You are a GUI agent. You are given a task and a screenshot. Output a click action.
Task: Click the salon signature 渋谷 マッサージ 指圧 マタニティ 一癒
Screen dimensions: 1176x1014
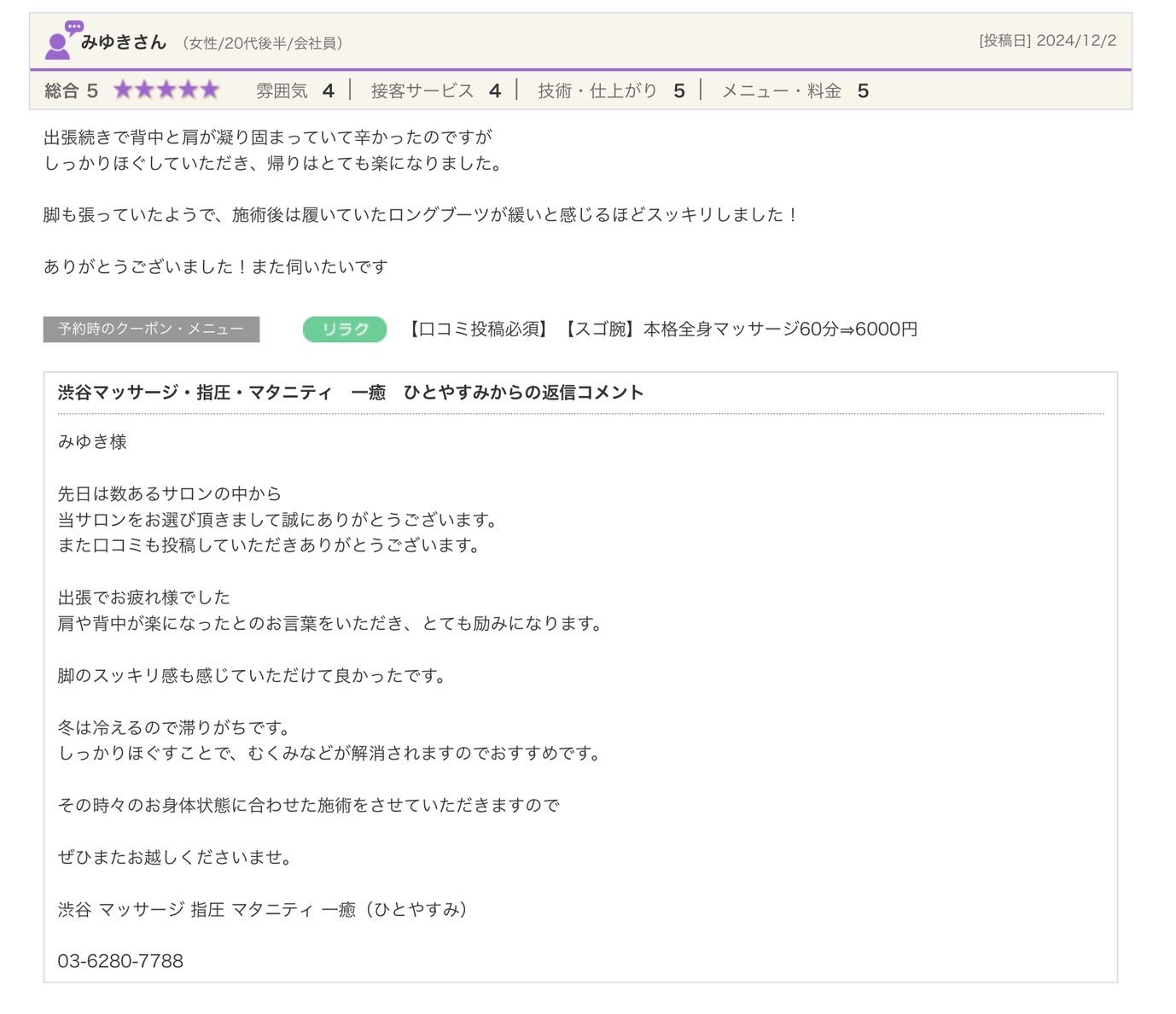(x=263, y=910)
